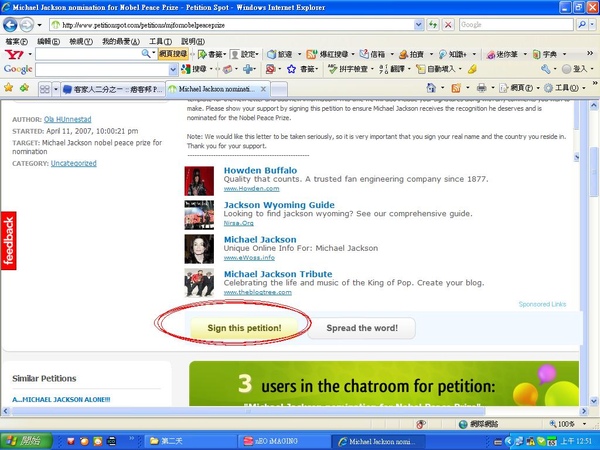Viewport: 600px width, 450px height.
Task: Open the Favorites Center star icon
Action: coord(8,88)
